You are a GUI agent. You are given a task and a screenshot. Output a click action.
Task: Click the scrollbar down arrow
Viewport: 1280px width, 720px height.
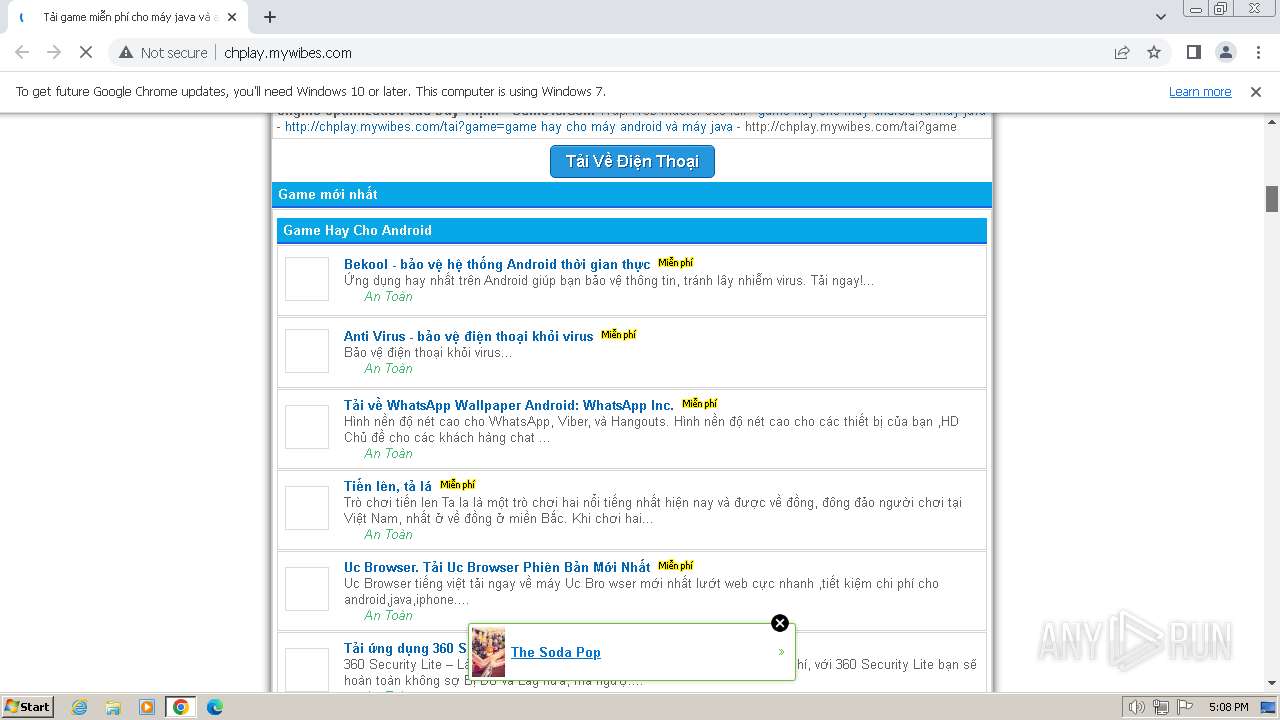coord(1272,683)
